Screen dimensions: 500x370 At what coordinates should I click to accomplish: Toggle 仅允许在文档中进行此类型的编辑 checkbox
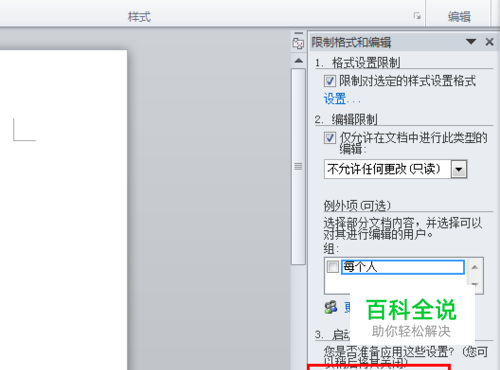coord(330,138)
